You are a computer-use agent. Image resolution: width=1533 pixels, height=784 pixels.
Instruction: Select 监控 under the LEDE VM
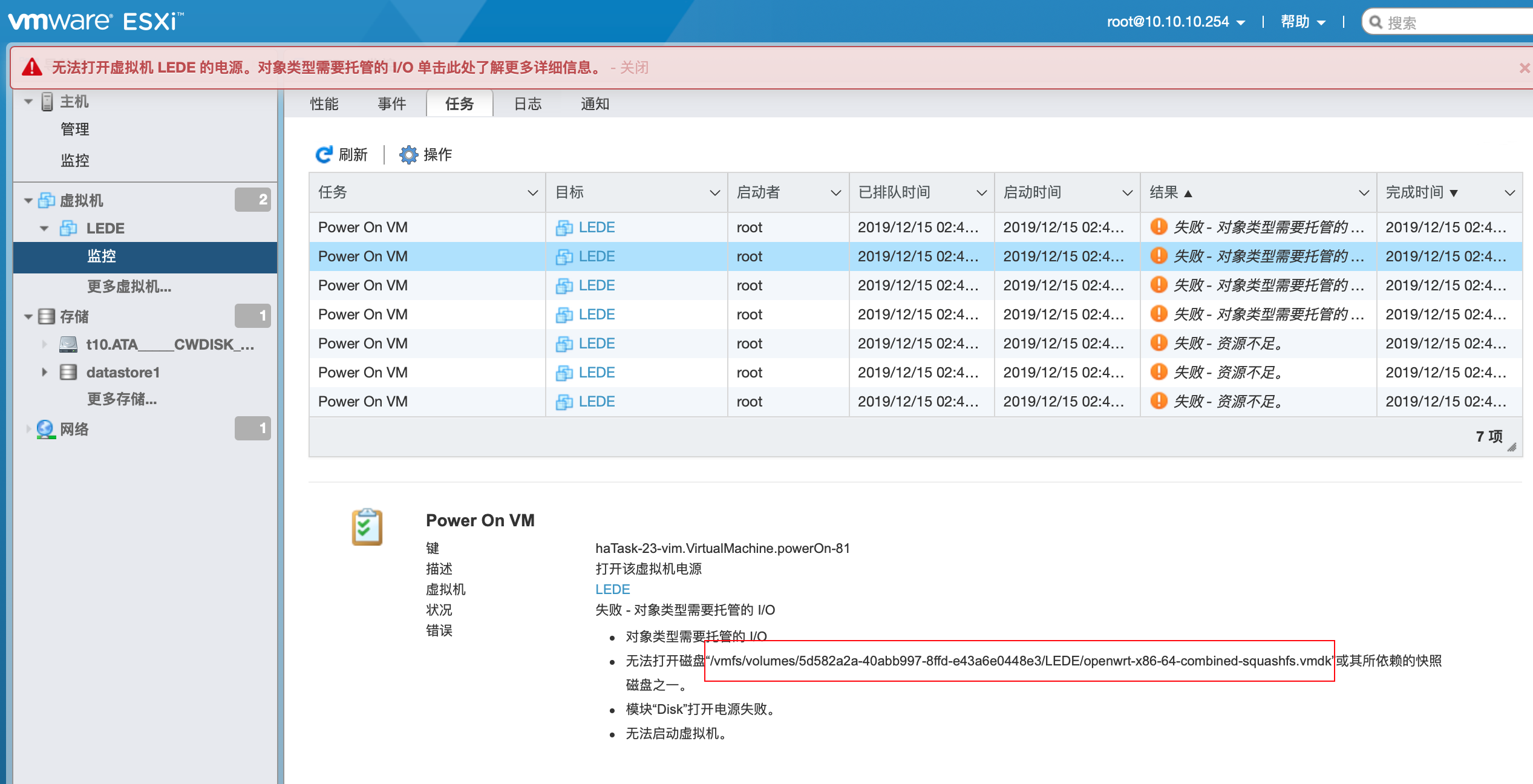(x=145, y=256)
